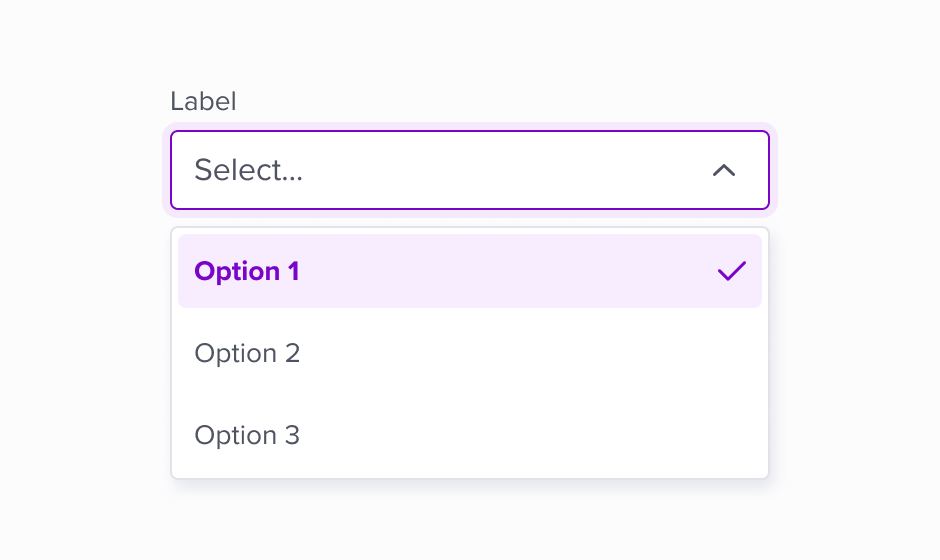Close the options list via the arrow
The image size is (940, 560).
(x=724, y=170)
